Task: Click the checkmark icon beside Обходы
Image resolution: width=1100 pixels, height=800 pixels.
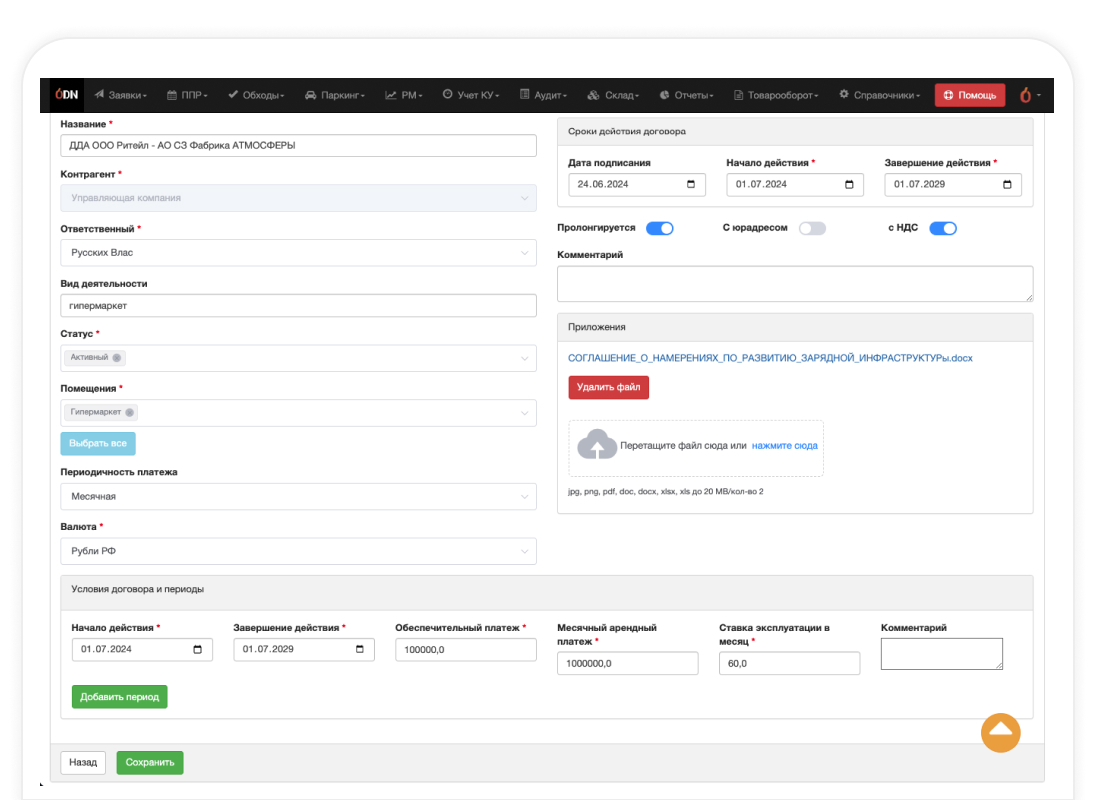Action: (233, 95)
